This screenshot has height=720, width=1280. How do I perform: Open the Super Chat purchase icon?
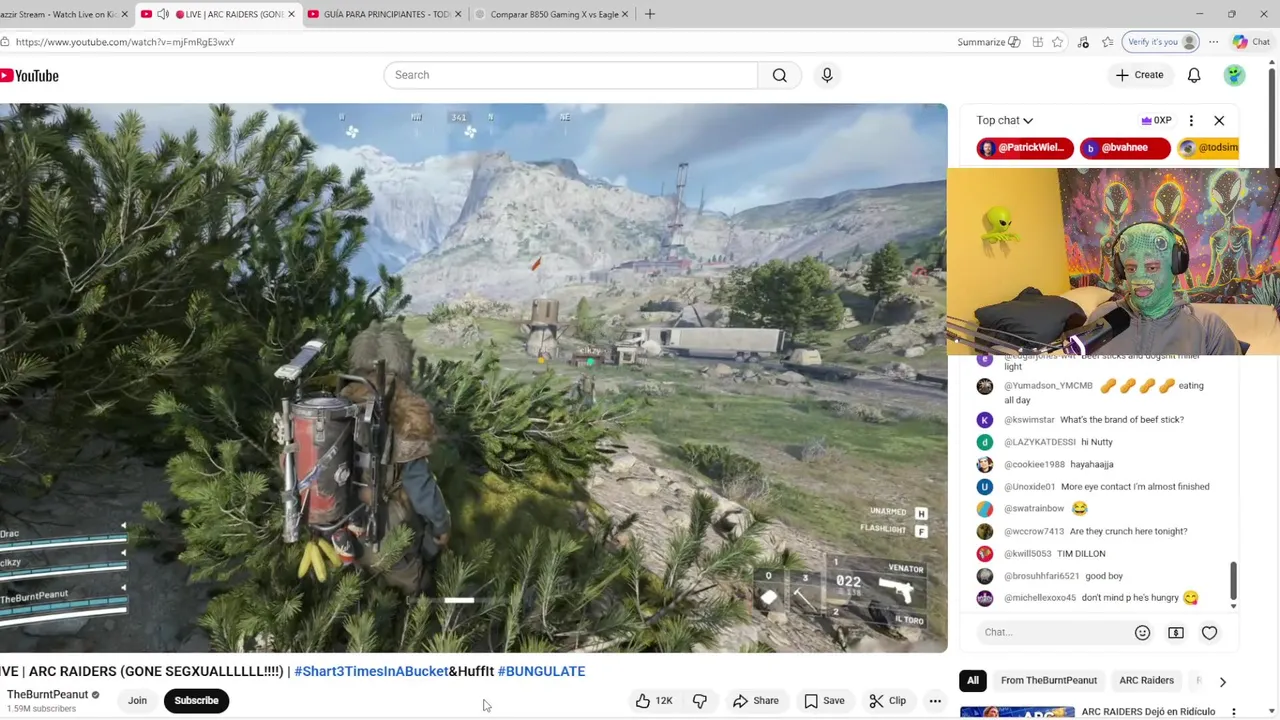click(1176, 632)
